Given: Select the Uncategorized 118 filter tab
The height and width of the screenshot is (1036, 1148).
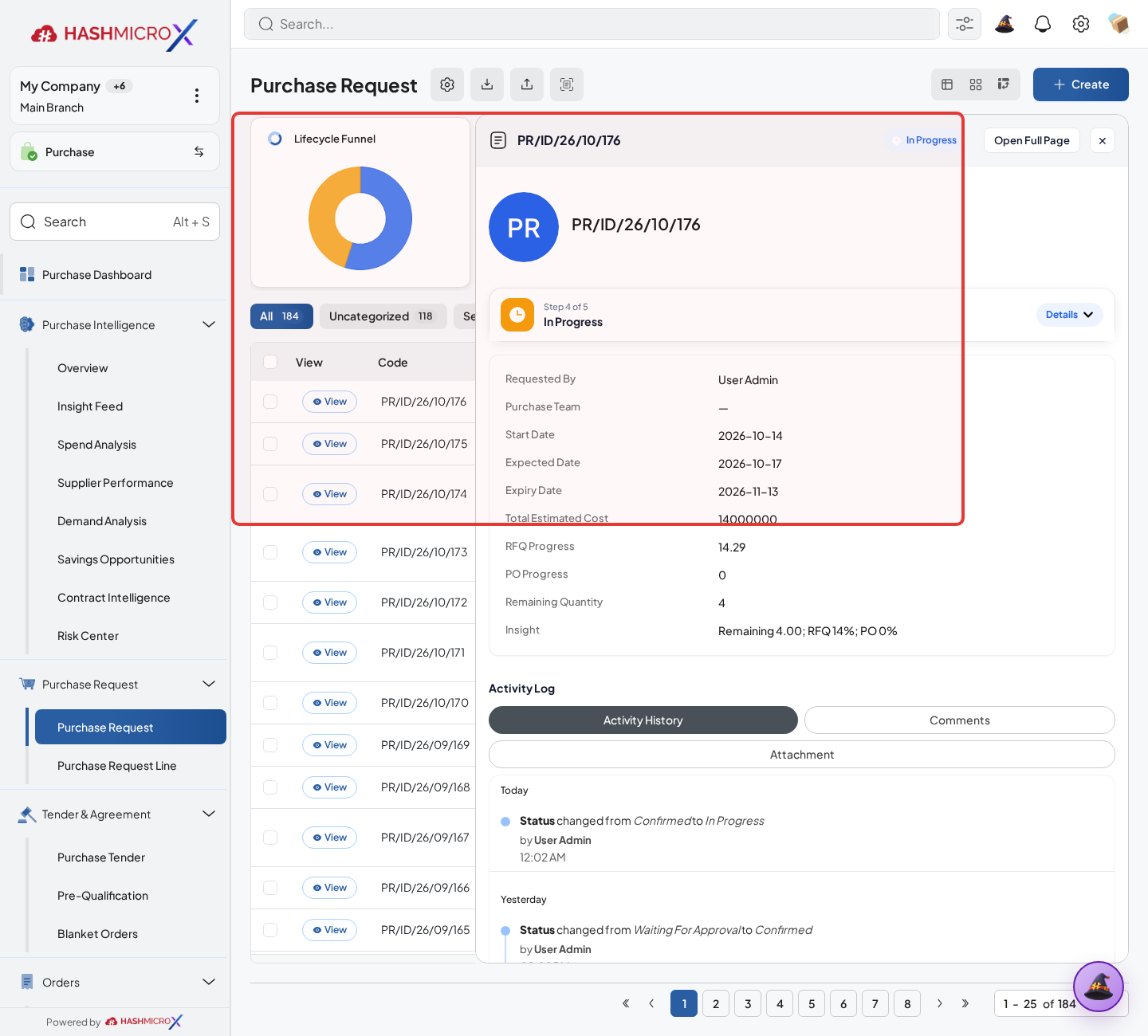Looking at the screenshot, I should coord(383,316).
